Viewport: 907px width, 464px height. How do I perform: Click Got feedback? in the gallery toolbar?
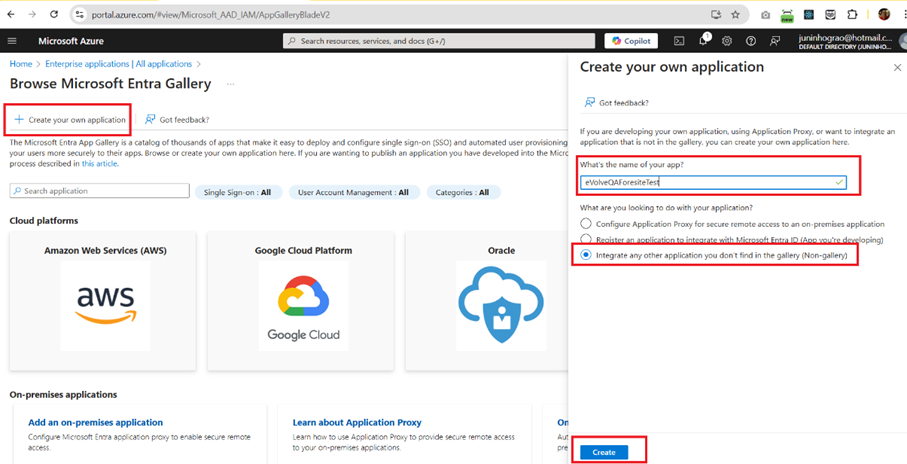click(177, 120)
